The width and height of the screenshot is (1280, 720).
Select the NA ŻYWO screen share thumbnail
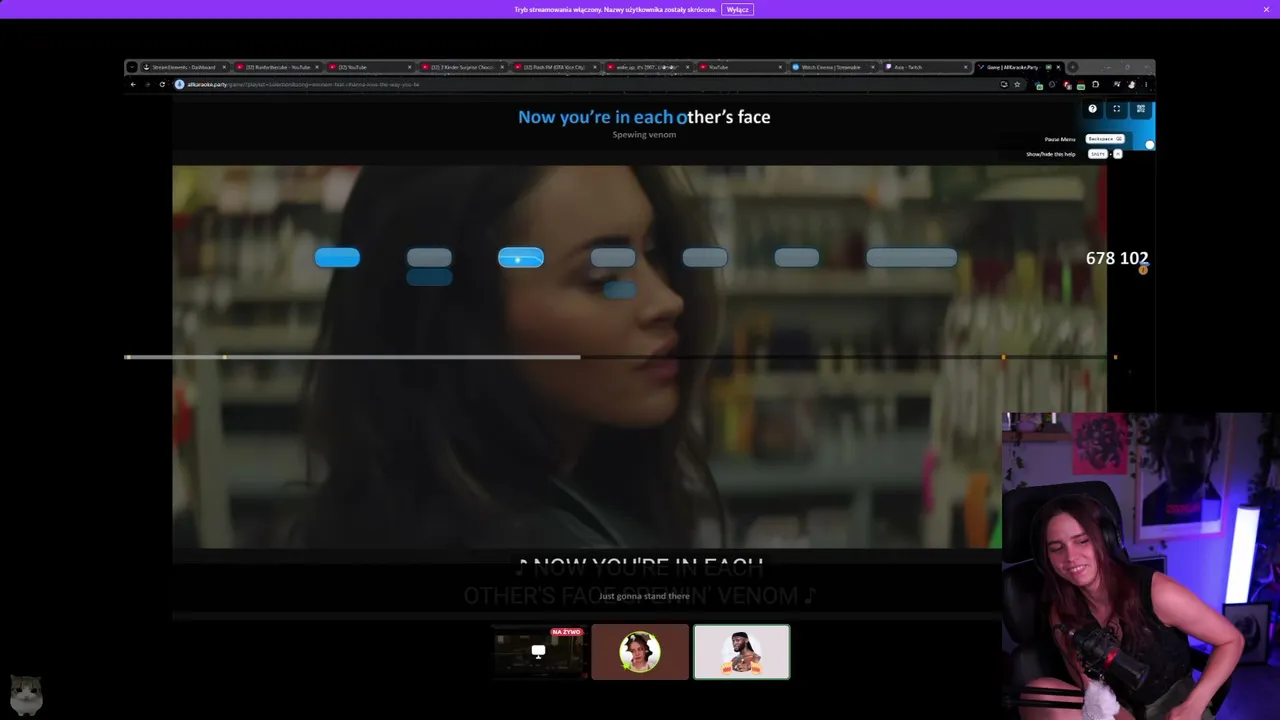(x=539, y=651)
